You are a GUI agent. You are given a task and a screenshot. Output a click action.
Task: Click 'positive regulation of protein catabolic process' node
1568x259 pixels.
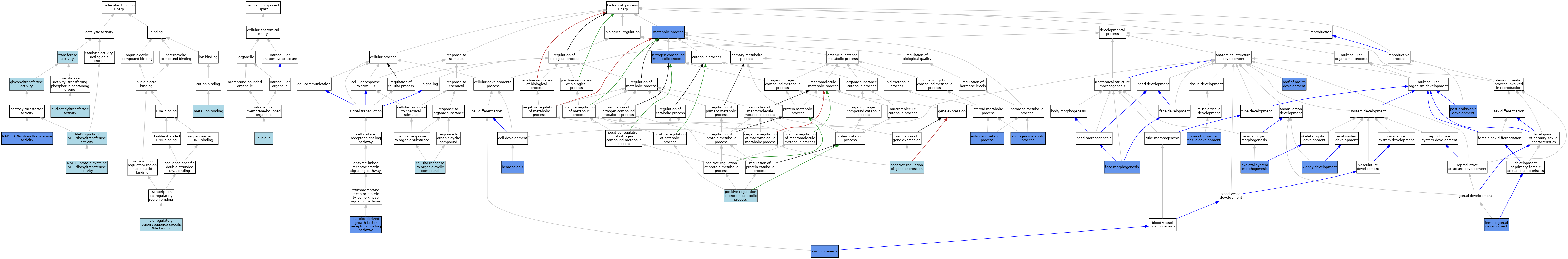pos(740,196)
